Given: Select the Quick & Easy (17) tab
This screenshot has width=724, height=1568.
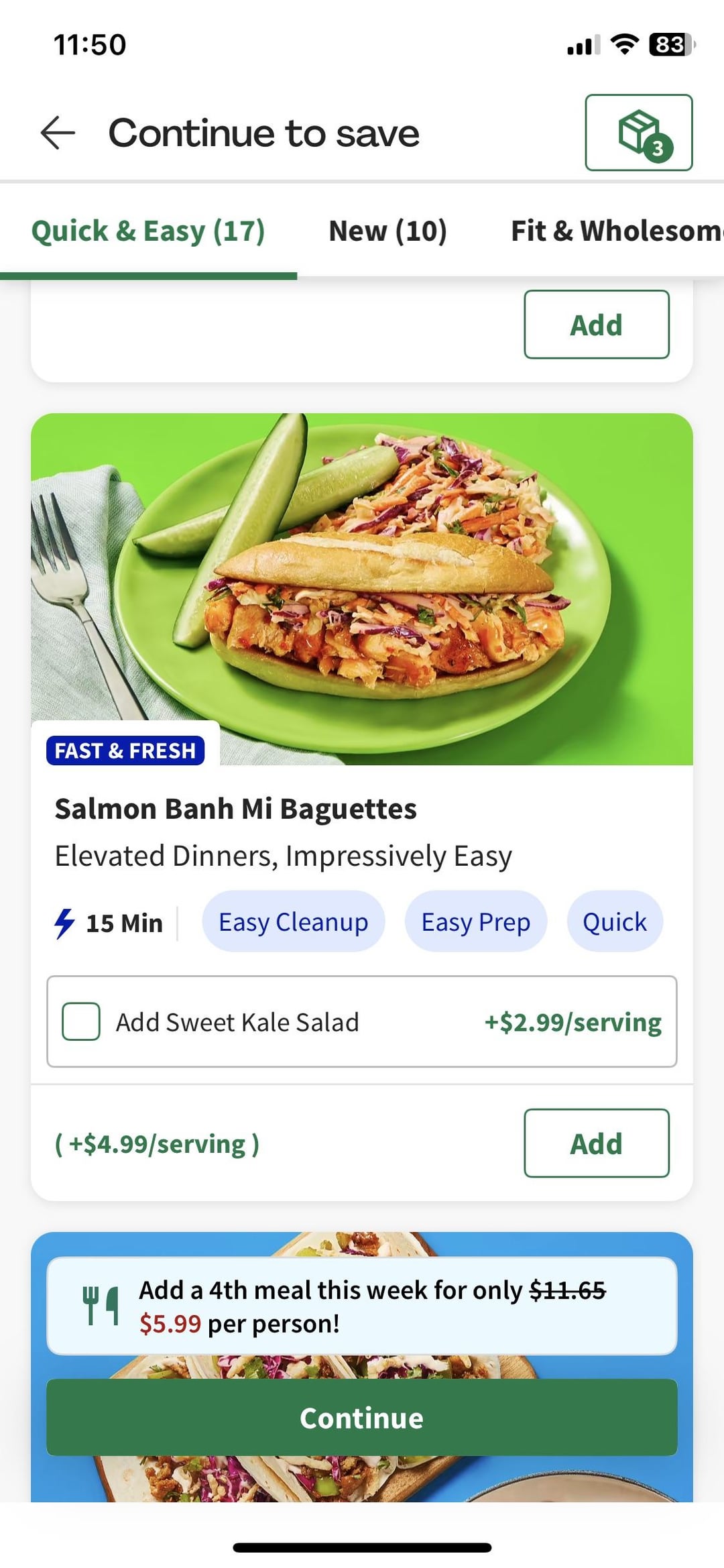Looking at the screenshot, I should 148,231.
